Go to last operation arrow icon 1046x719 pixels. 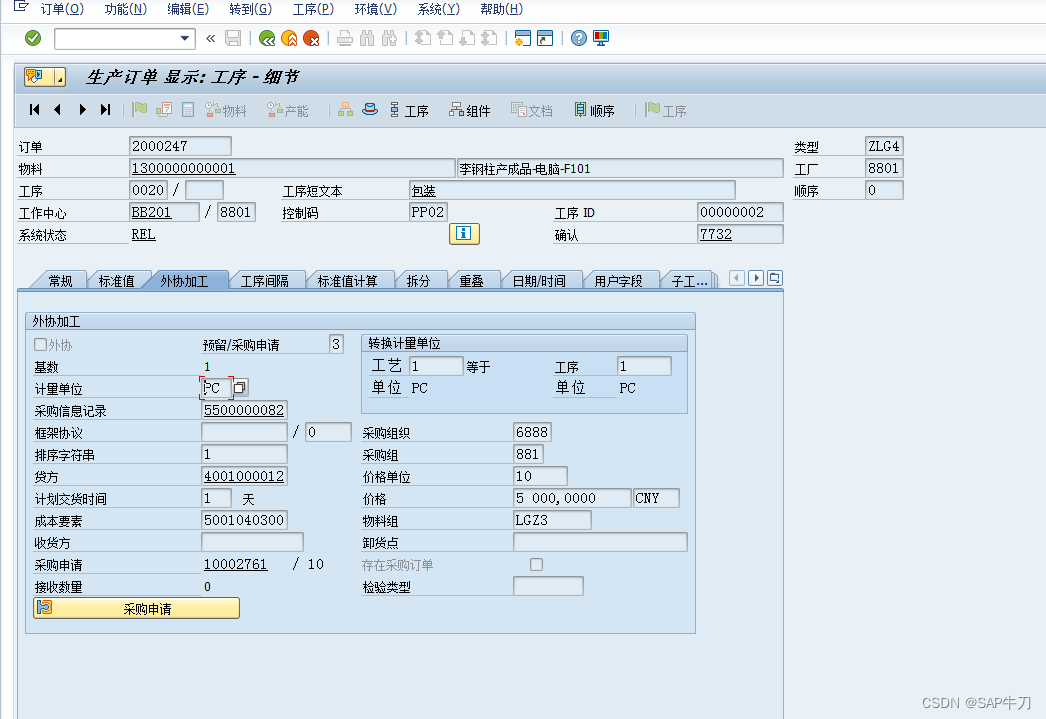pyautogui.click(x=105, y=109)
